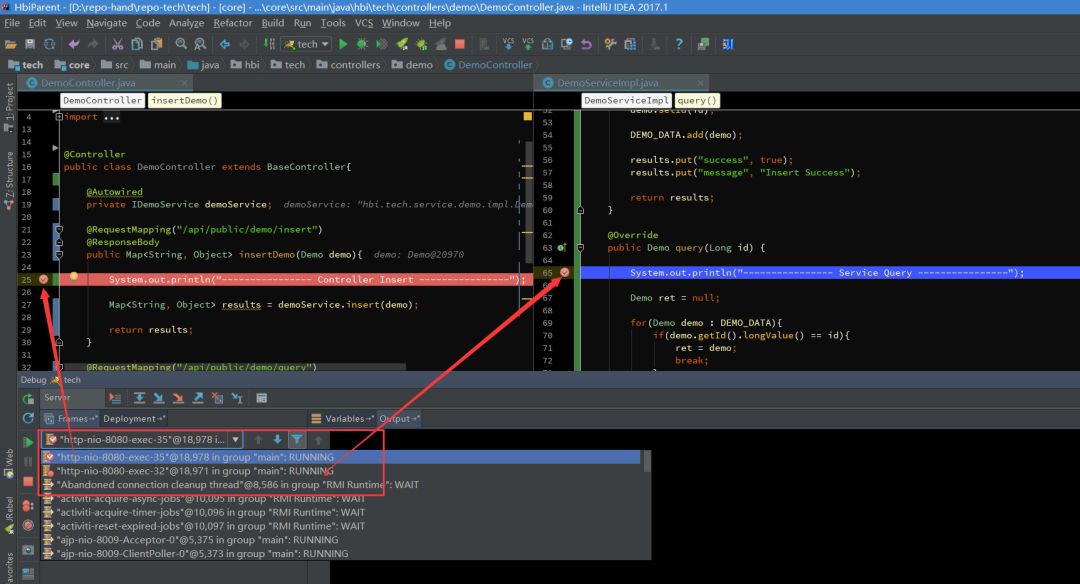Click the Save All icon in the toolbar

(31, 43)
